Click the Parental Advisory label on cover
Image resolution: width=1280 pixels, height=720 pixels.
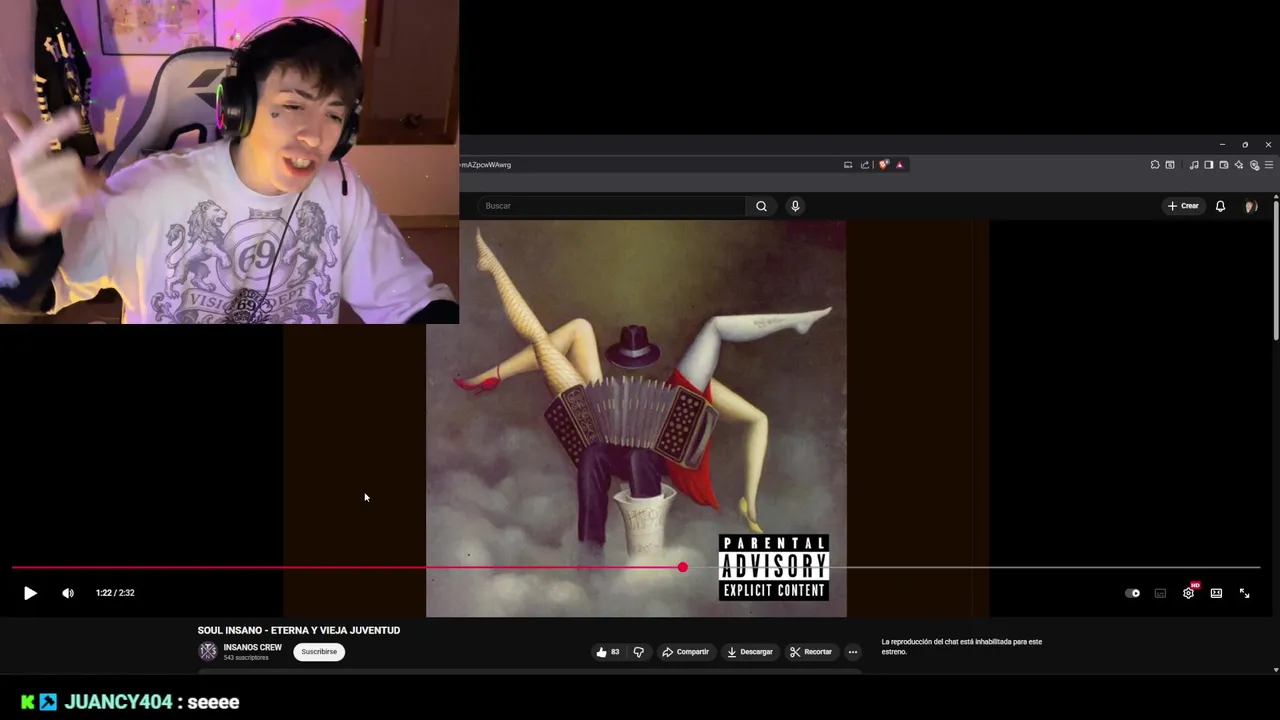click(x=774, y=567)
